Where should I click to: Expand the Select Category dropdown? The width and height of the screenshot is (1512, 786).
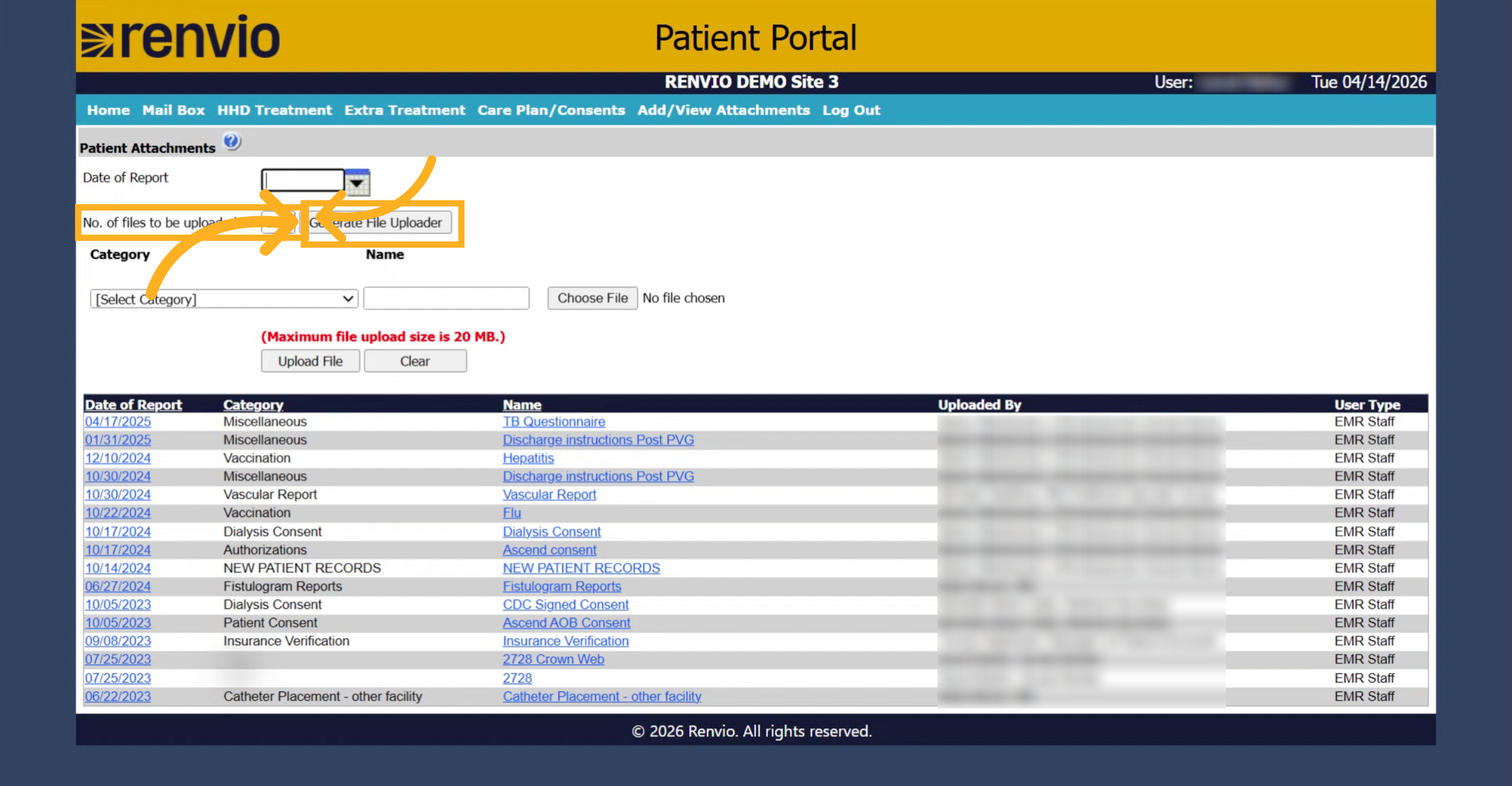pyautogui.click(x=224, y=299)
